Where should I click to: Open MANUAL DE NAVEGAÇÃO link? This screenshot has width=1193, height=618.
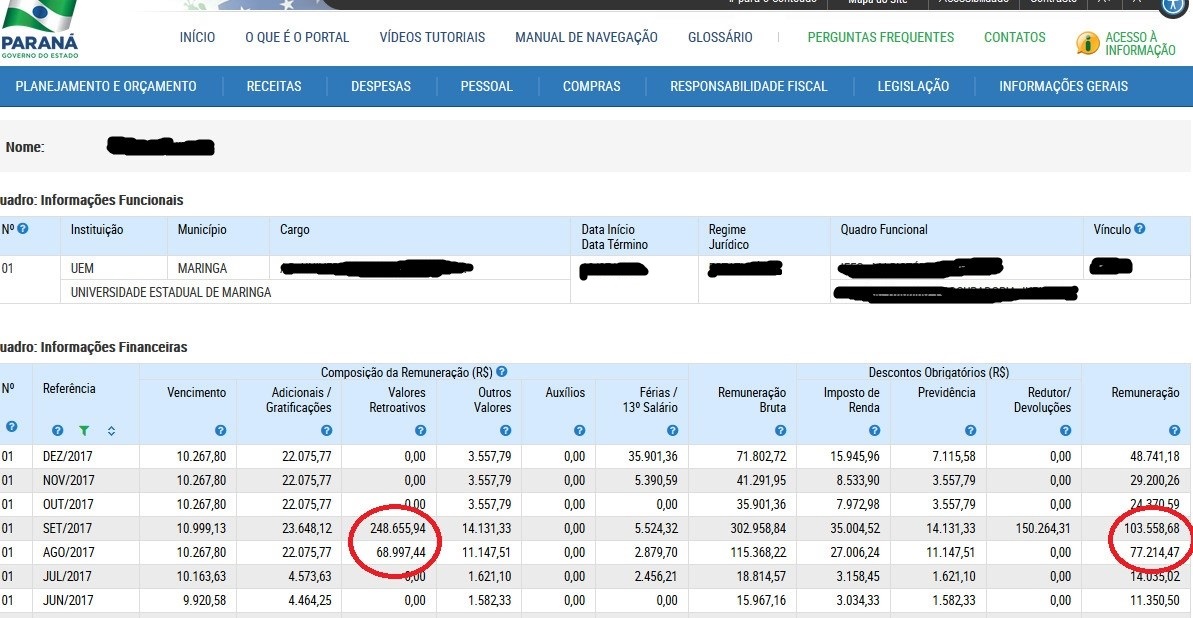(x=586, y=37)
